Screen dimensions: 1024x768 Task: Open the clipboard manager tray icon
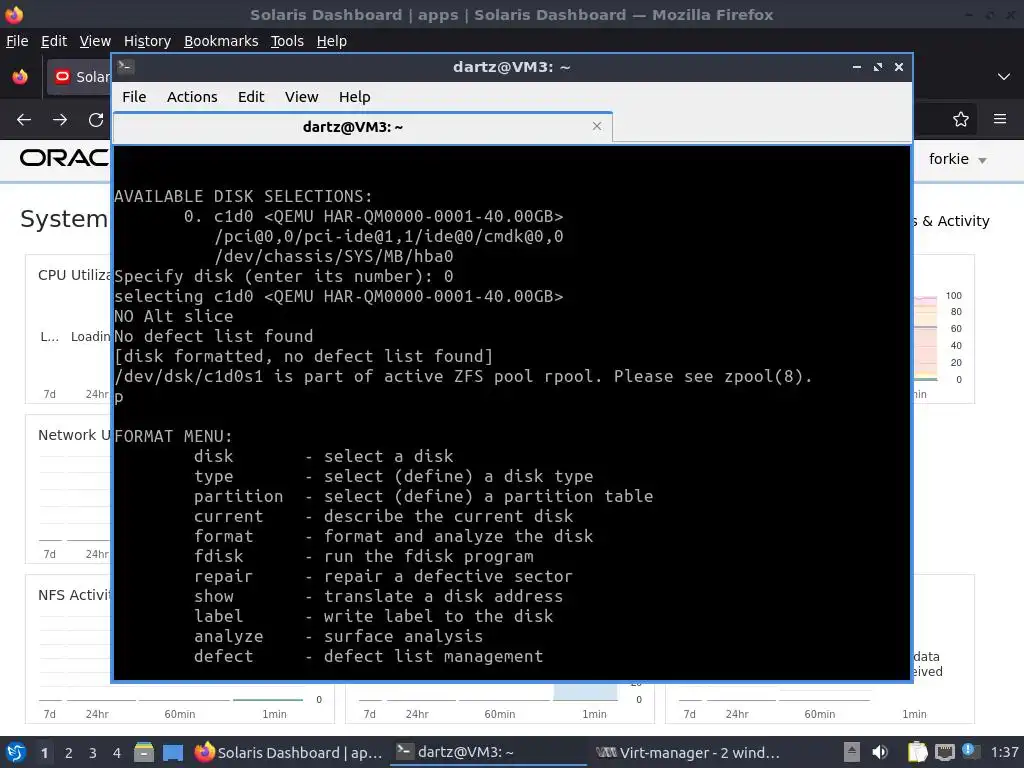tap(918, 752)
